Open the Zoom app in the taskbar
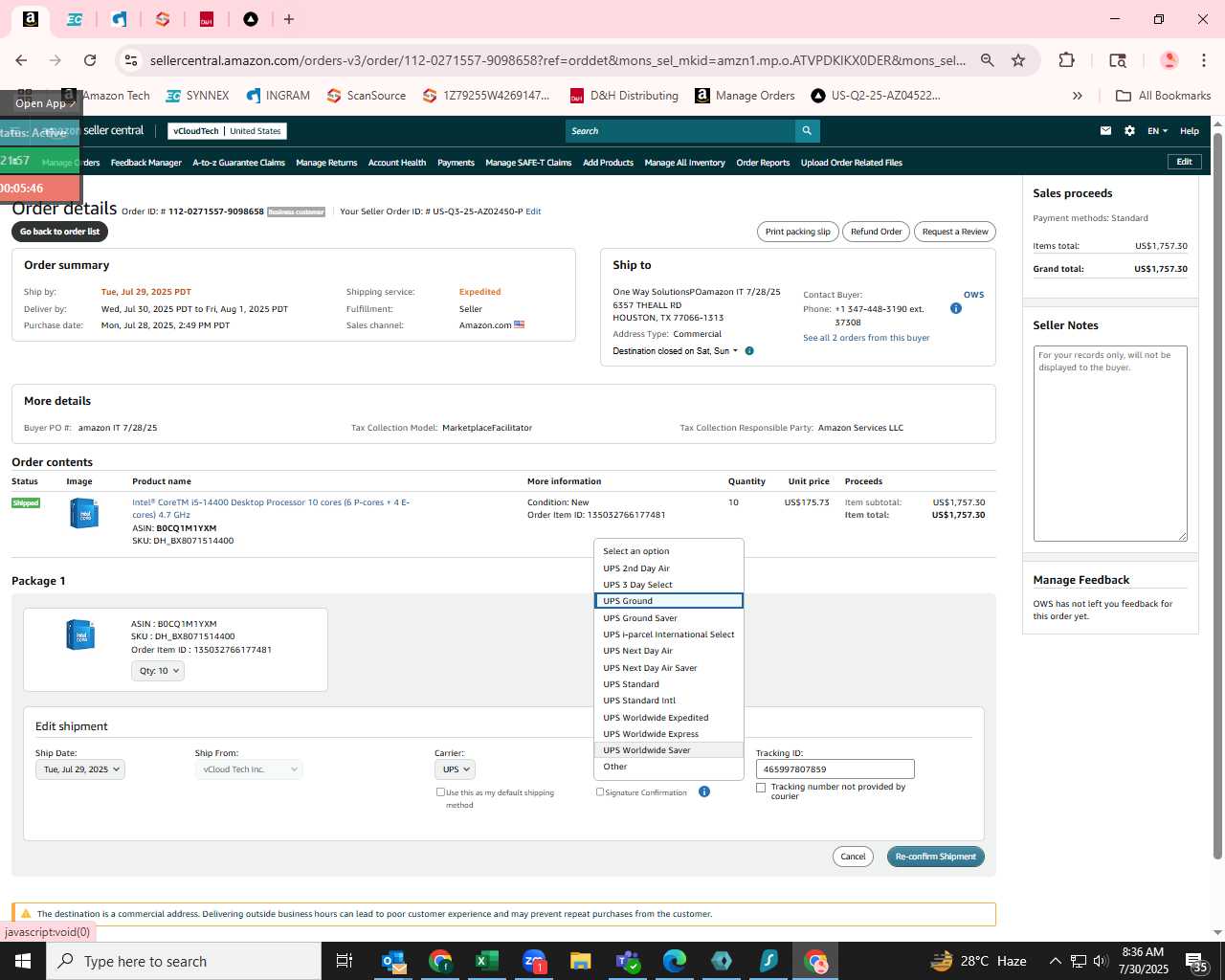Image resolution: width=1225 pixels, height=980 pixels. click(x=534, y=961)
